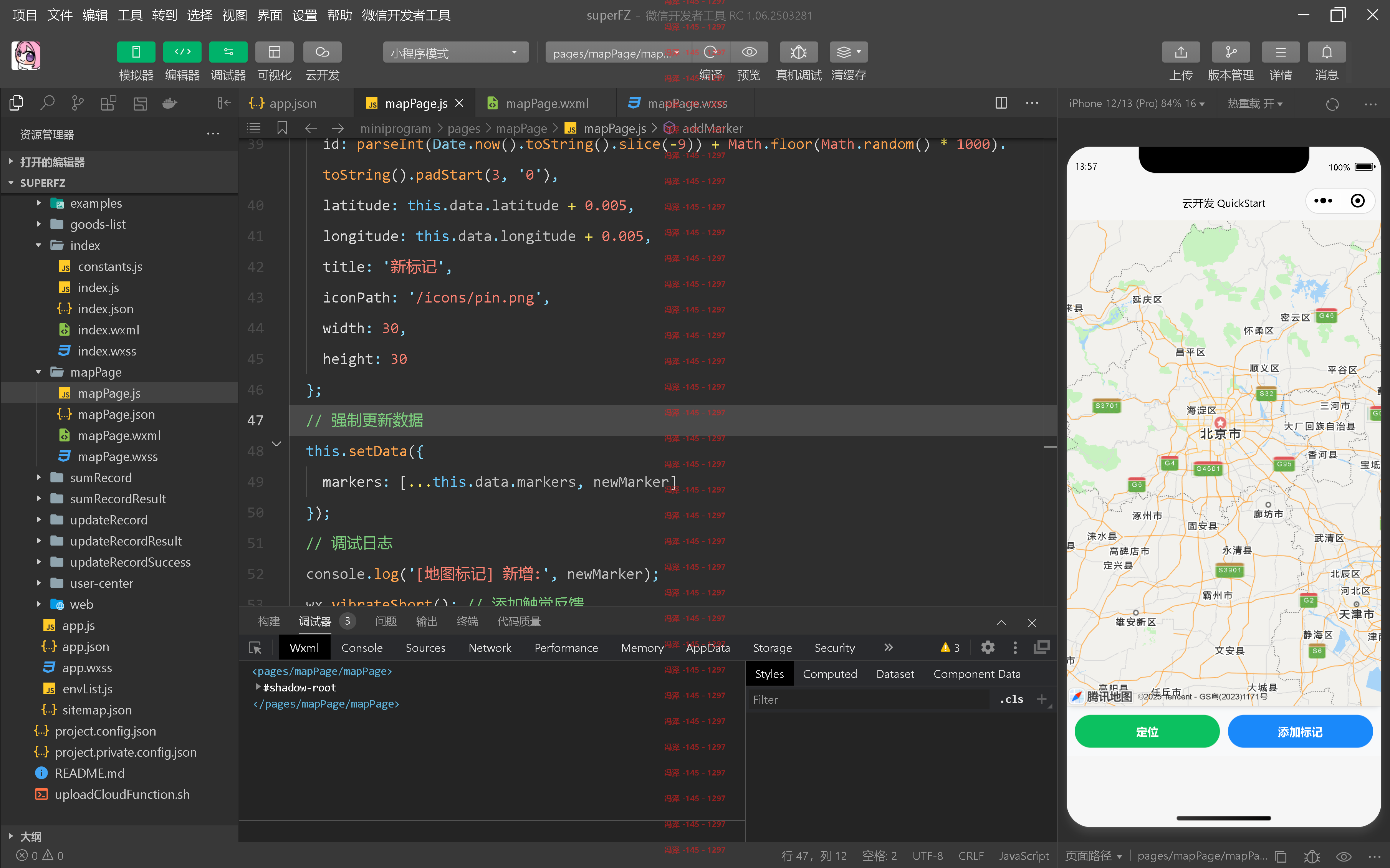
Task: Open the 消息 notifications bell
Action: 1326,52
